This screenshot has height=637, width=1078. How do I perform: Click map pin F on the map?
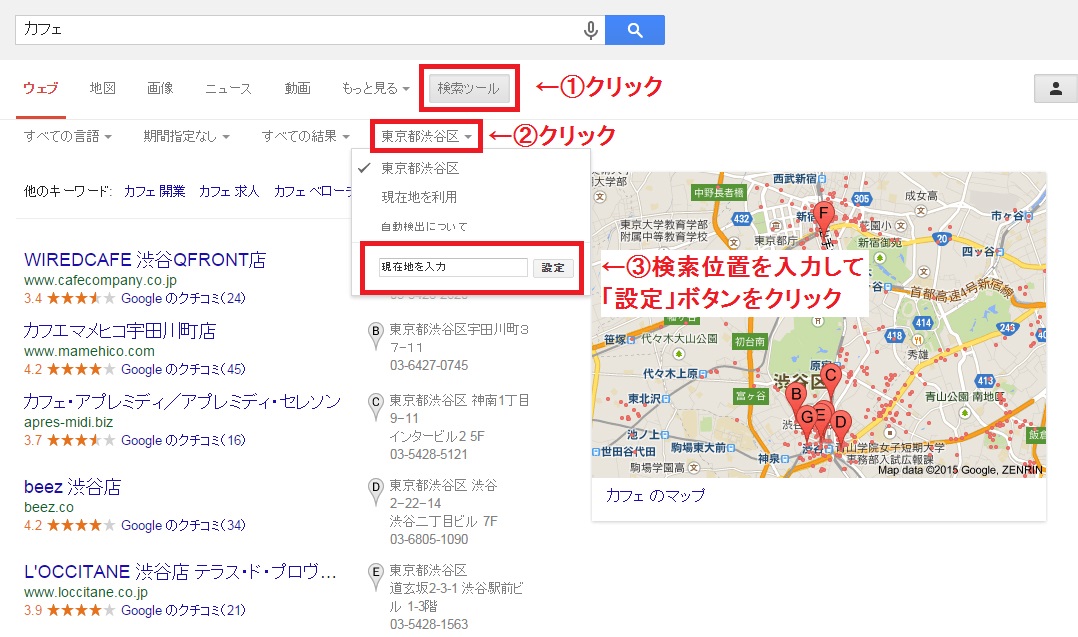click(822, 216)
